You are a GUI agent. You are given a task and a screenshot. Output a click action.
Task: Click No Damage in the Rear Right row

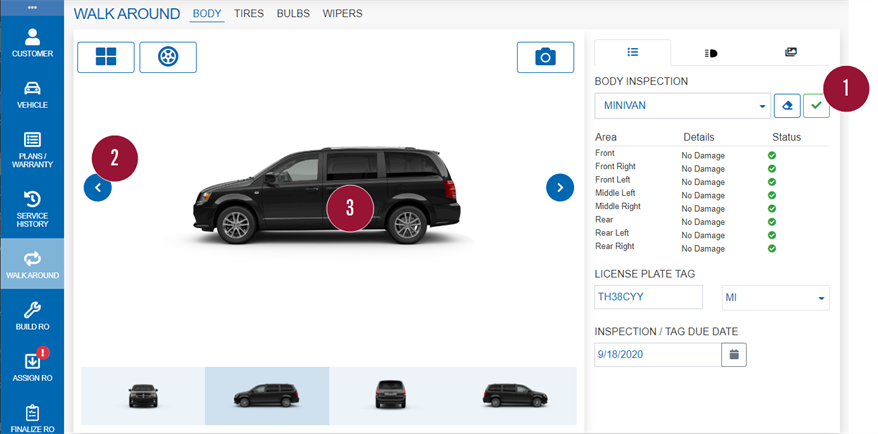[703, 249]
